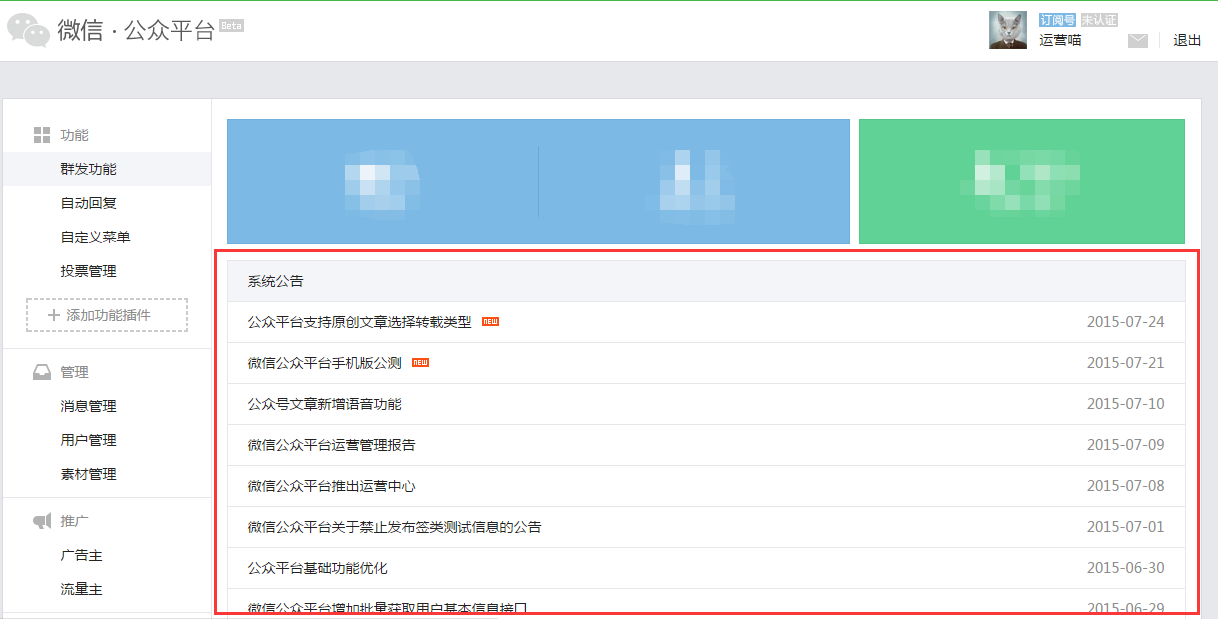
Task: Click the 退出 logout link
Action: [x=1187, y=41]
